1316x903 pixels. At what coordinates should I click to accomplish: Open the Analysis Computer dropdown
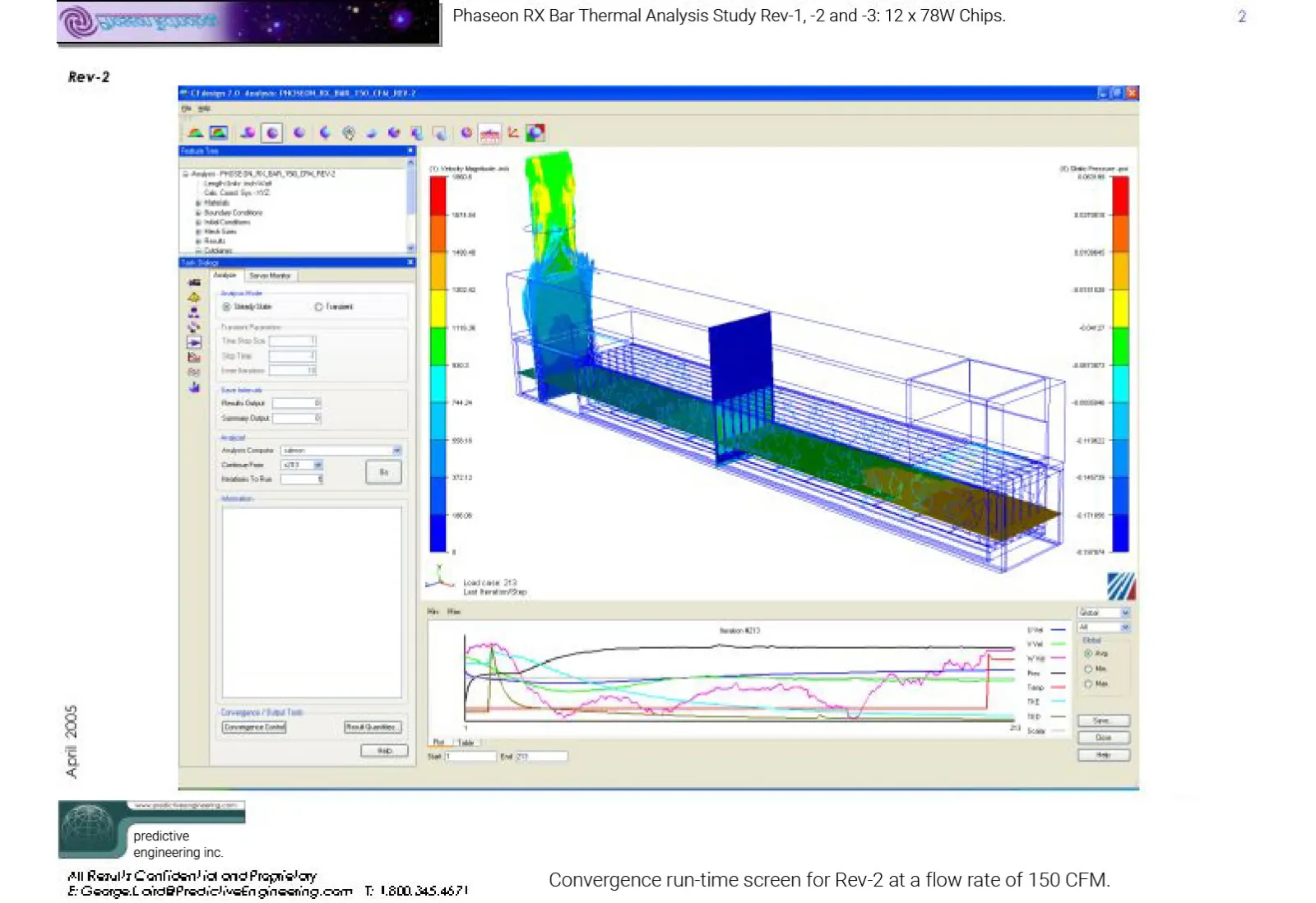(x=397, y=451)
